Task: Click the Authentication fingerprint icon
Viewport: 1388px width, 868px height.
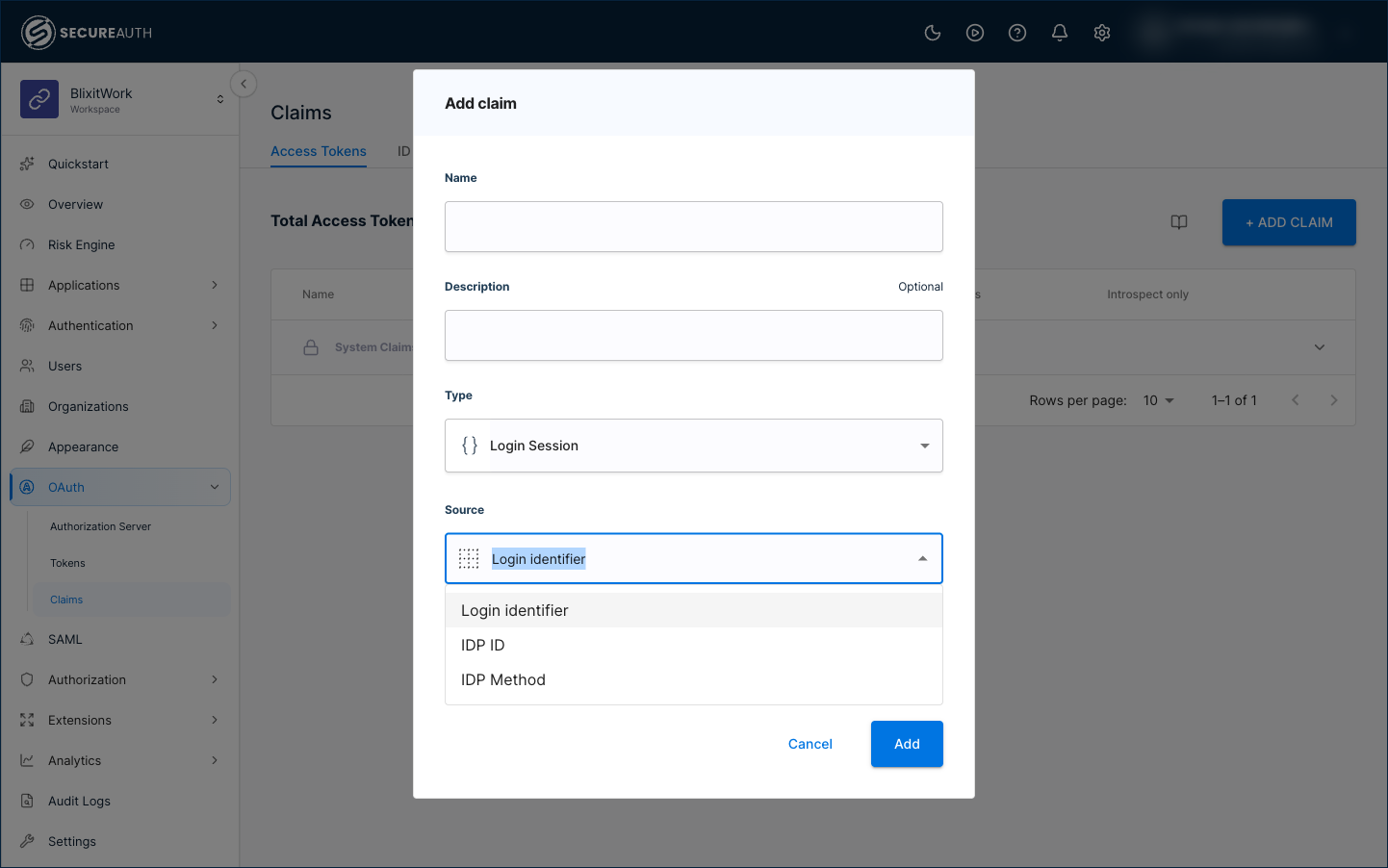Action: click(27, 325)
